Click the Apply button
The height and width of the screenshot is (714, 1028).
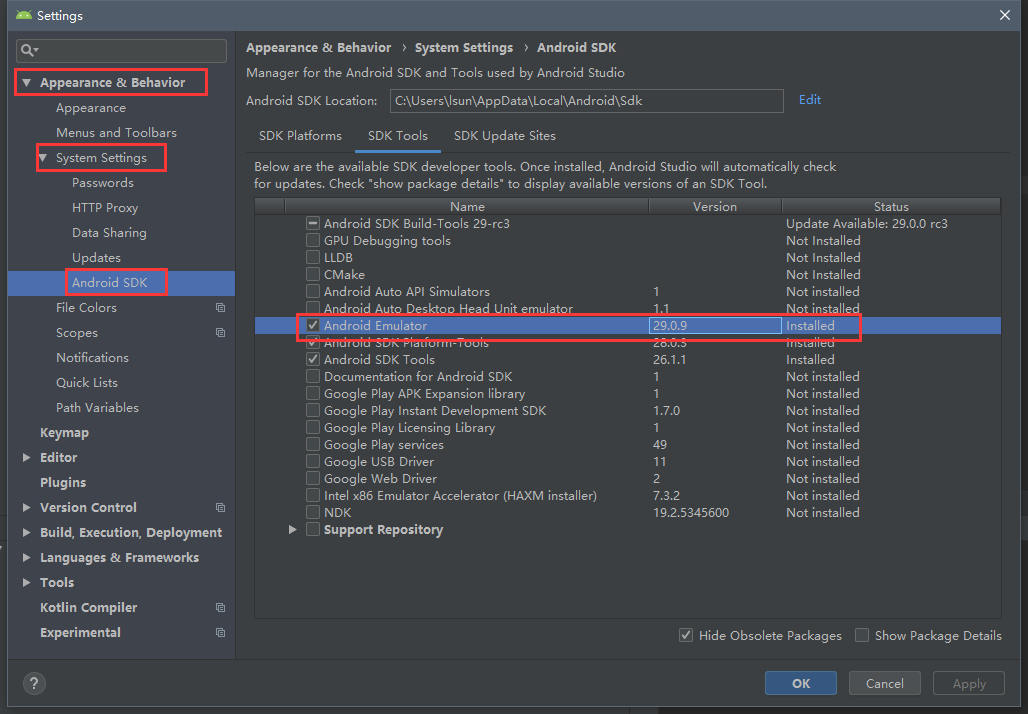coord(968,683)
